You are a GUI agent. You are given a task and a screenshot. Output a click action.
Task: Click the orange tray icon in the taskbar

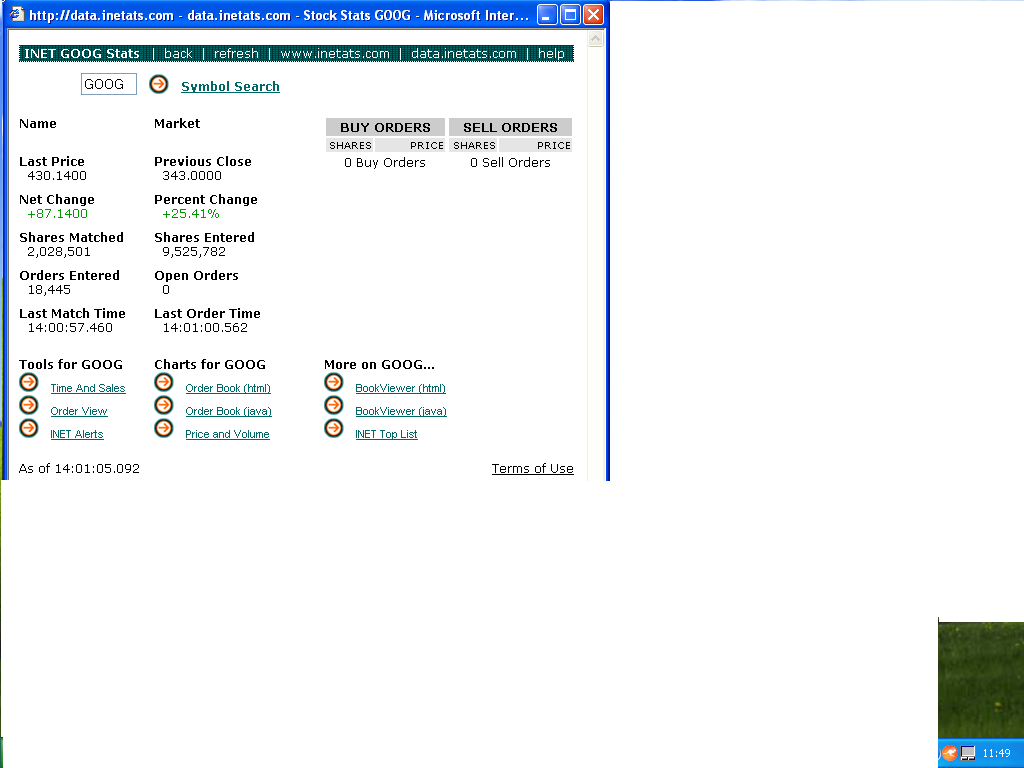point(950,753)
